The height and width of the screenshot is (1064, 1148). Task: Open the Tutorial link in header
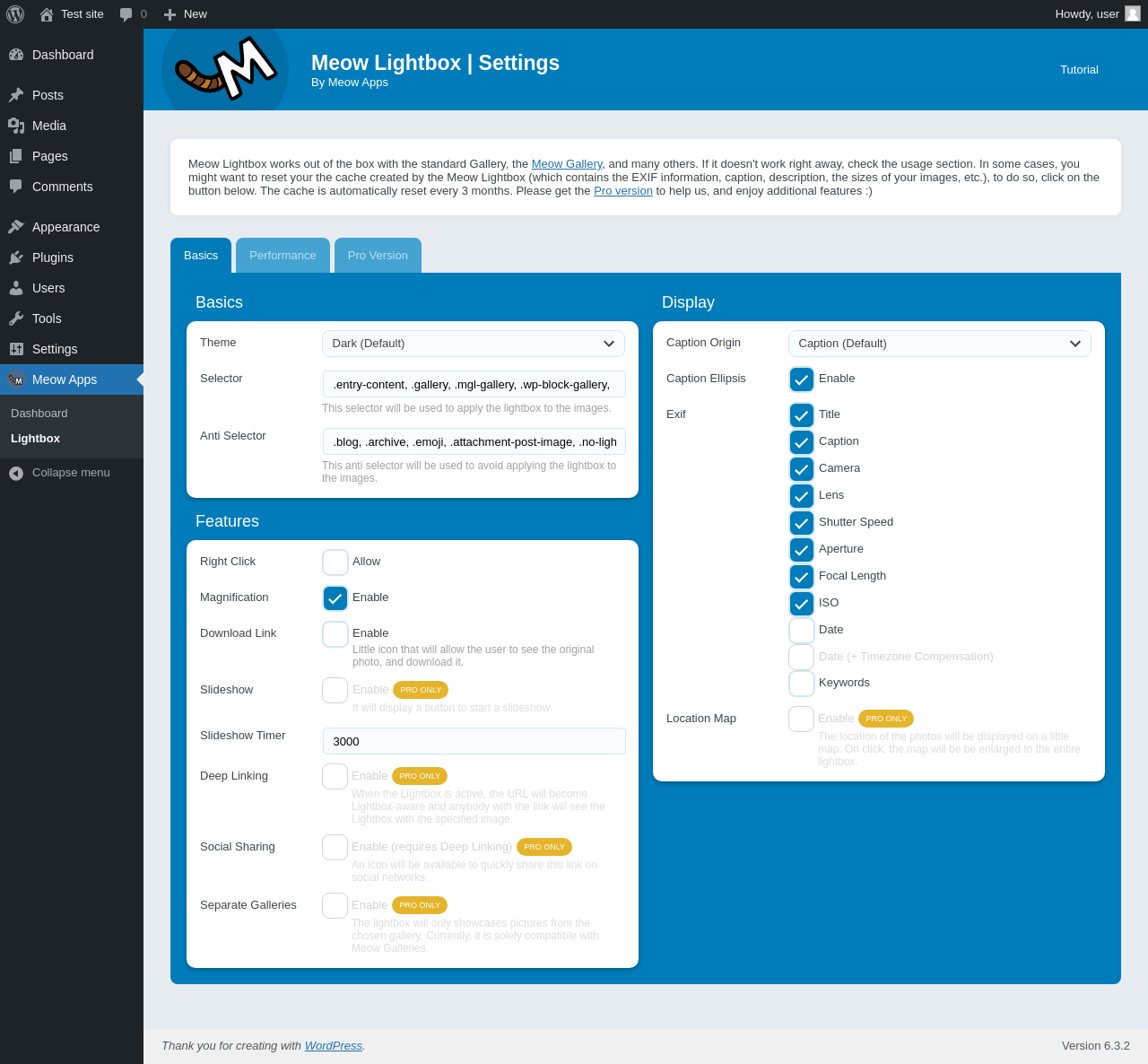1079,70
